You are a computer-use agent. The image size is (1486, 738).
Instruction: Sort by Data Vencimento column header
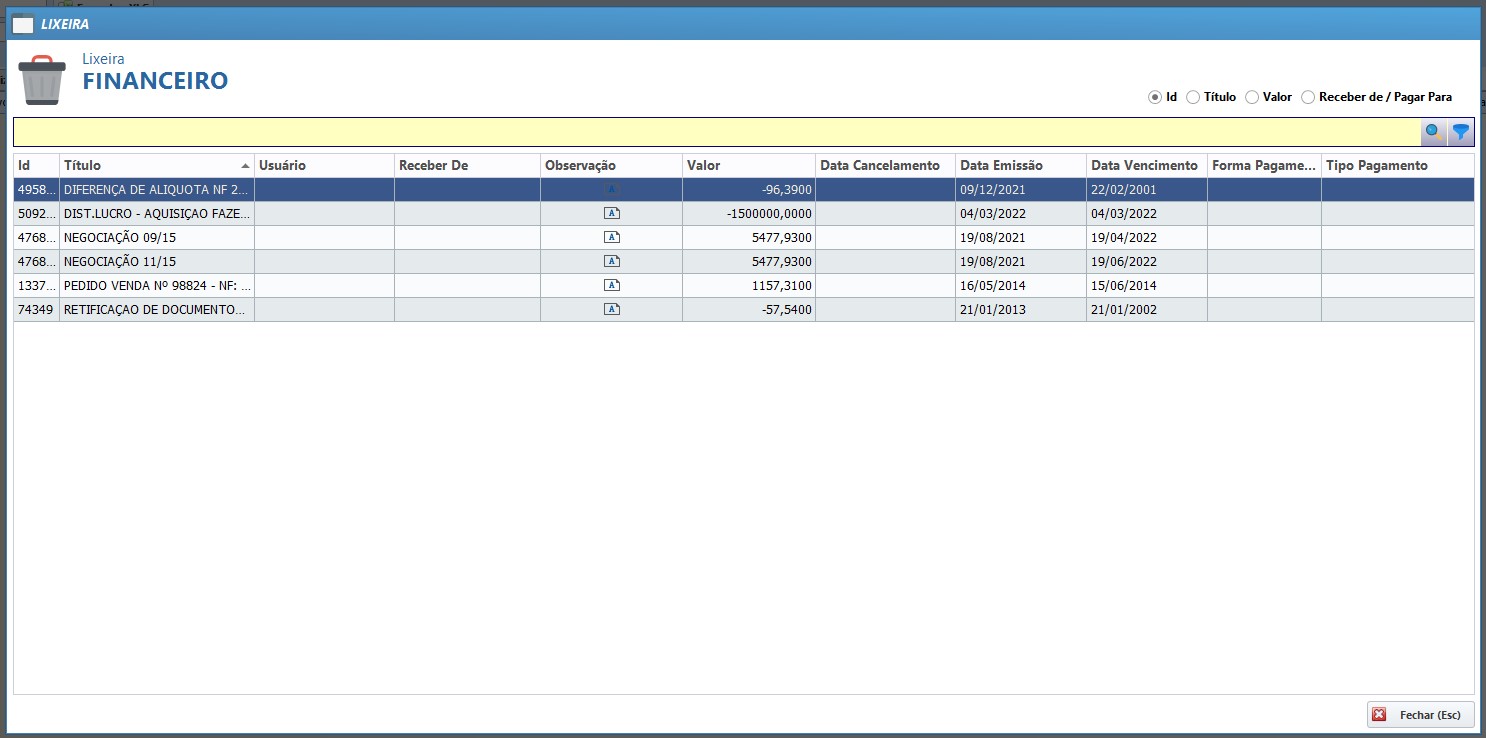tap(1145, 165)
